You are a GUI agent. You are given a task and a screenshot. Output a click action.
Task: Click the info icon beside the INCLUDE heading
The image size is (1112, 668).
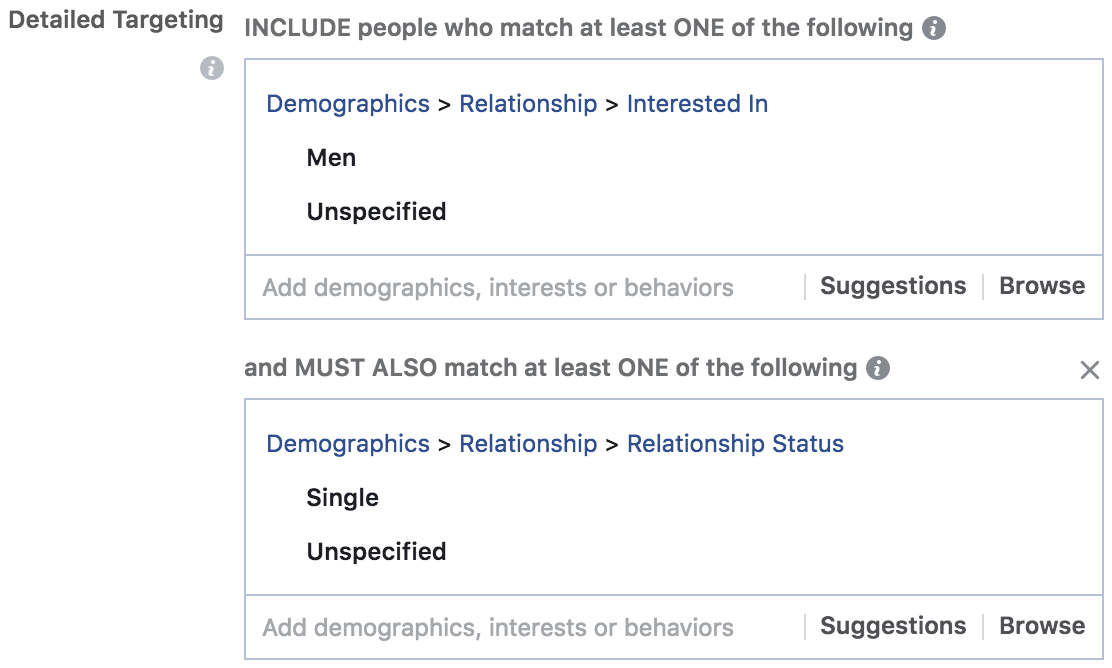933,28
